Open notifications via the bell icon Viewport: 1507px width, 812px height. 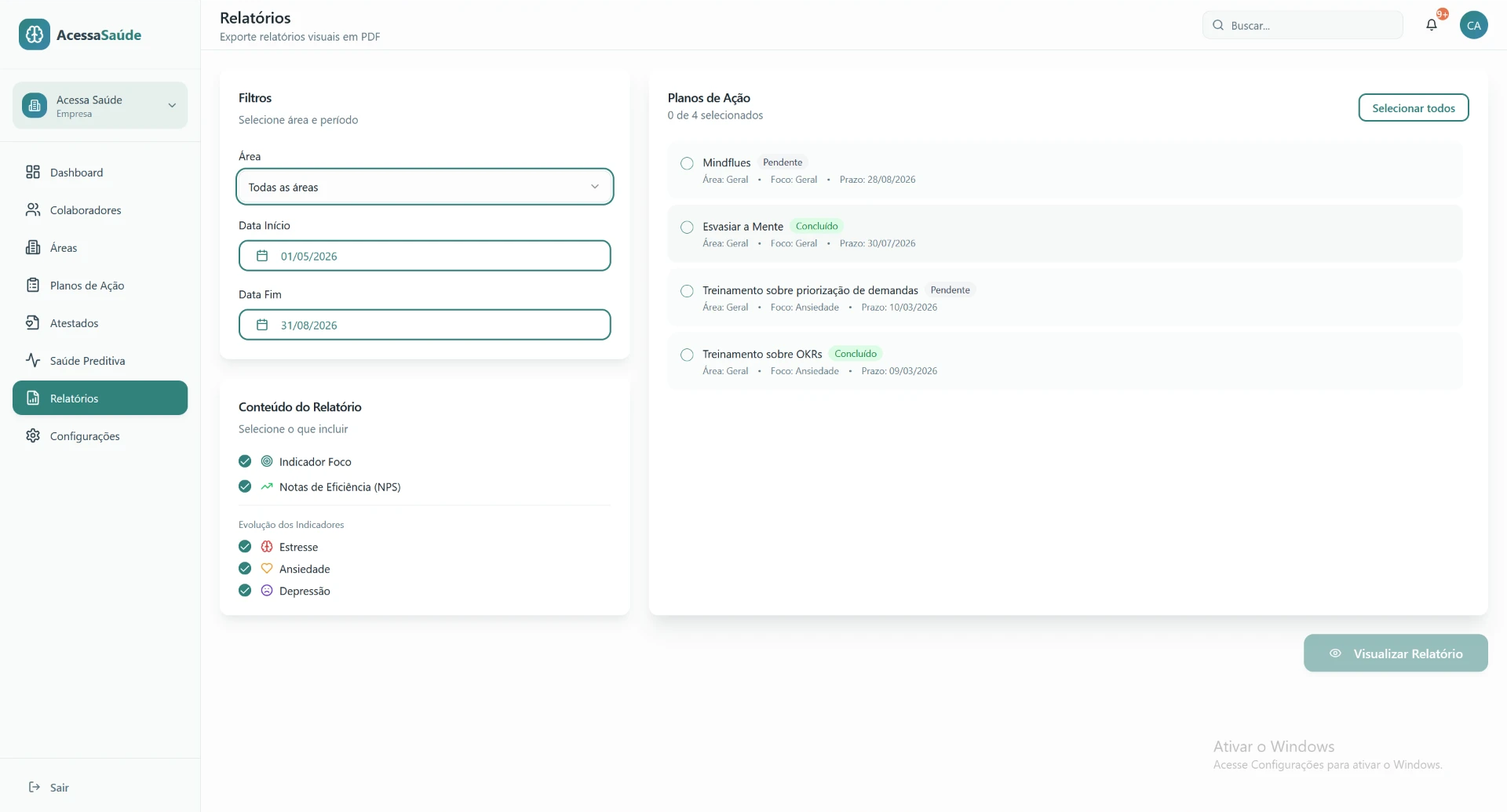(x=1432, y=25)
